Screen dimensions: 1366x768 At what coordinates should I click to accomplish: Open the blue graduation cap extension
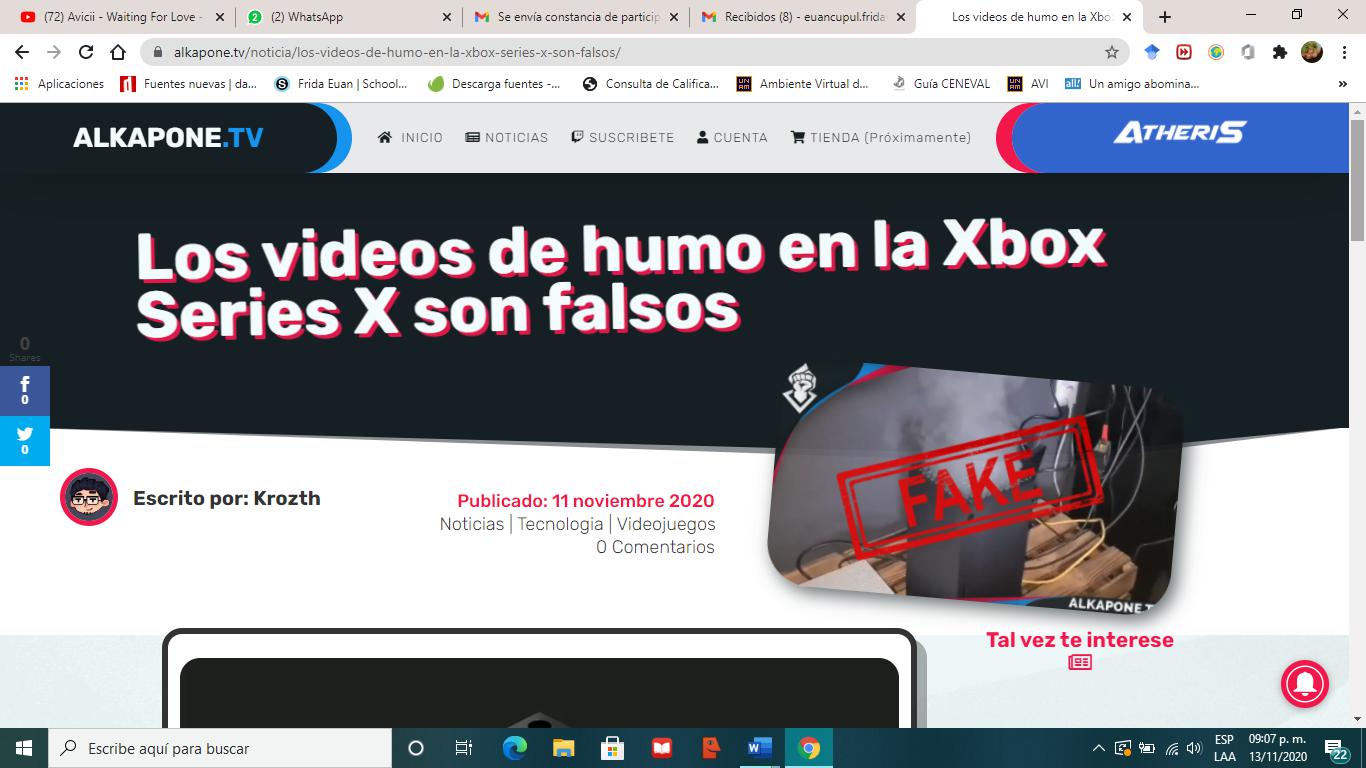pyautogui.click(x=1152, y=52)
